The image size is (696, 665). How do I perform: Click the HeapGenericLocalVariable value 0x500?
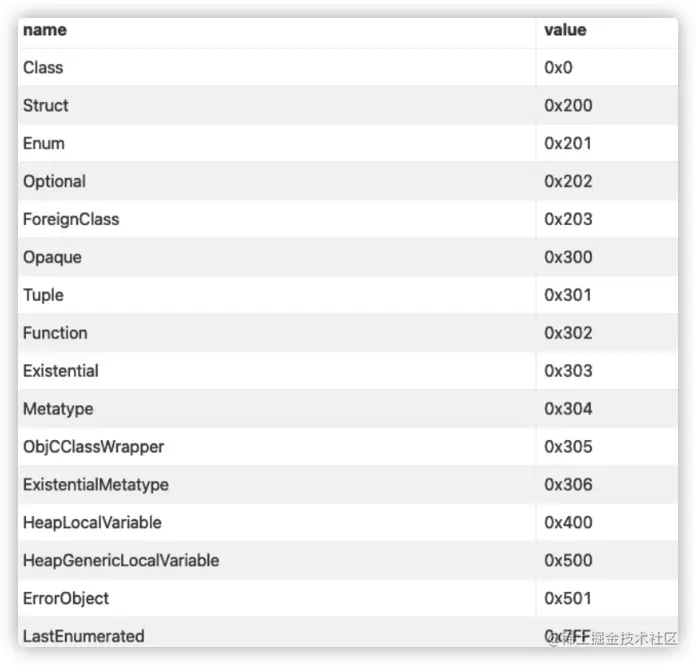[x=568, y=561]
